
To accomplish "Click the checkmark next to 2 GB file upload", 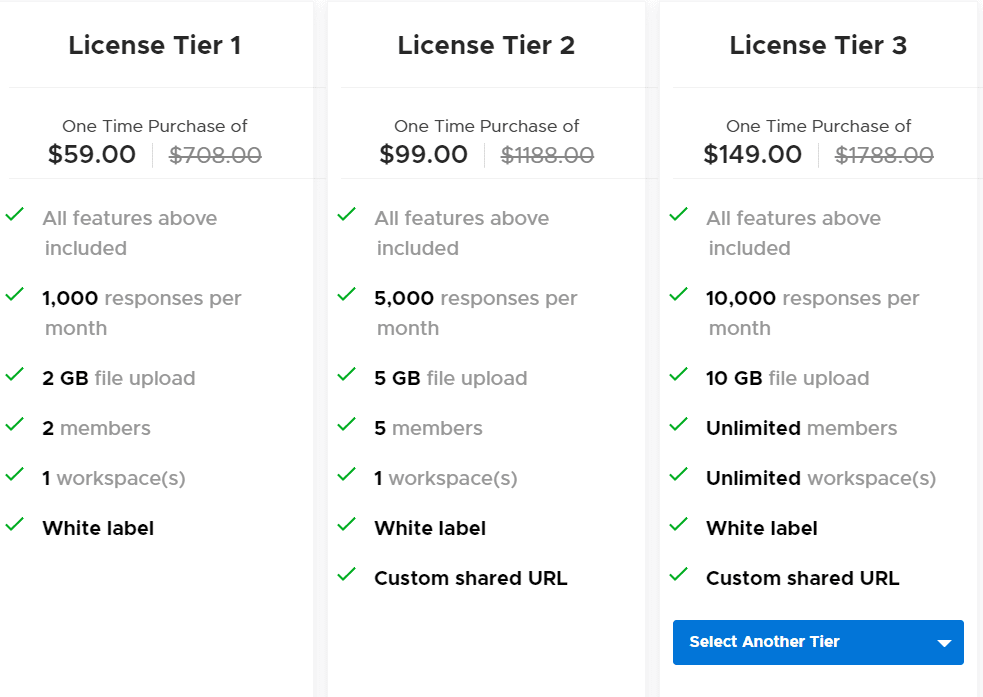I will [x=15, y=376].
